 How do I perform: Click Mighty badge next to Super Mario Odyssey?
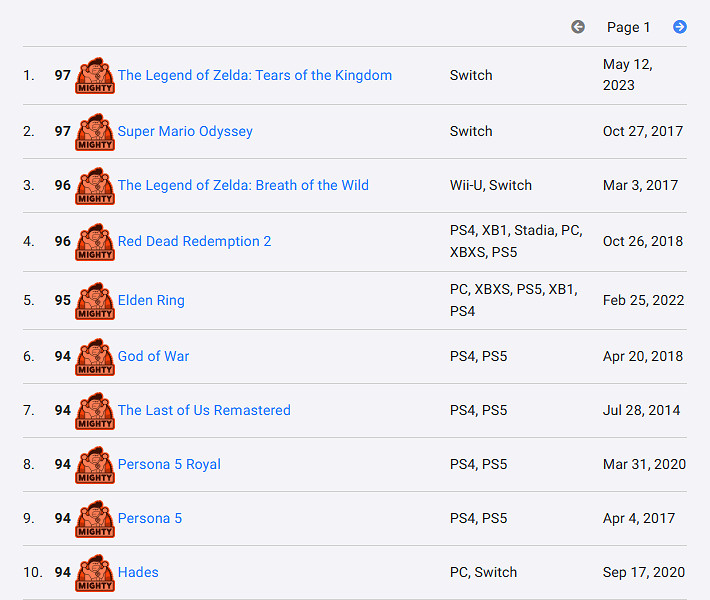(x=95, y=132)
